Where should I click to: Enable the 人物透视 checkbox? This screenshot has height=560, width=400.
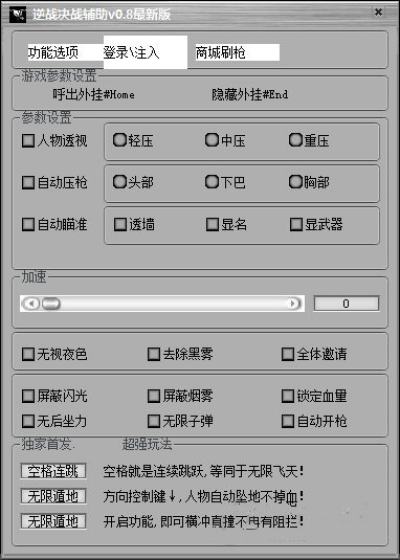click(x=28, y=141)
